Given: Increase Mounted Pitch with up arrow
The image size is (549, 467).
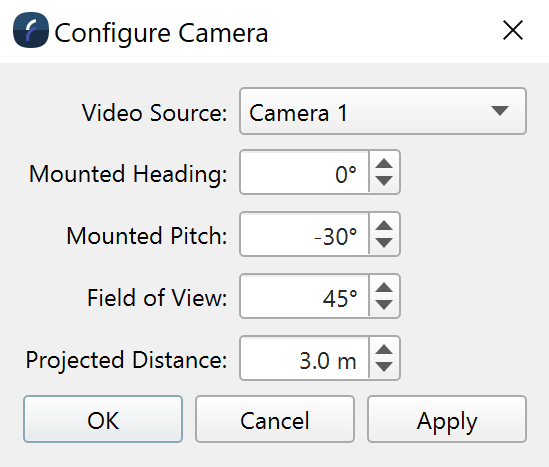Looking at the screenshot, I should tap(384, 225).
